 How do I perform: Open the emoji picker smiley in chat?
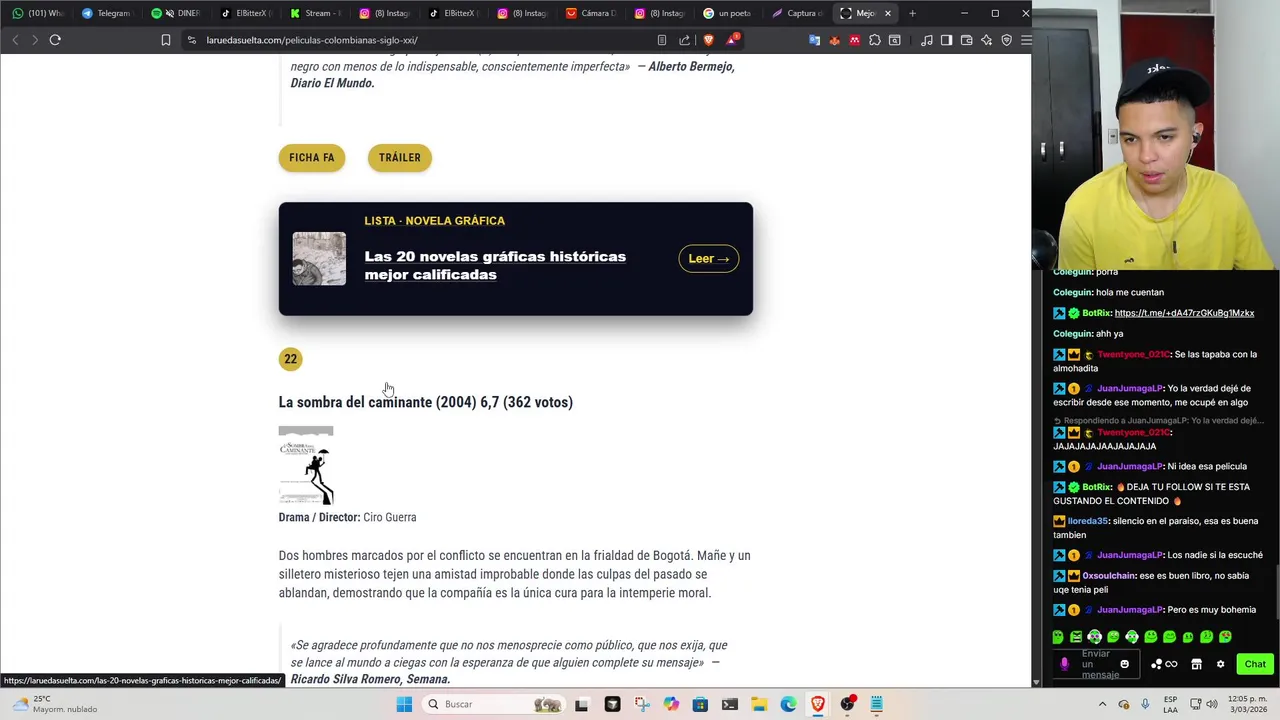(x=1125, y=664)
